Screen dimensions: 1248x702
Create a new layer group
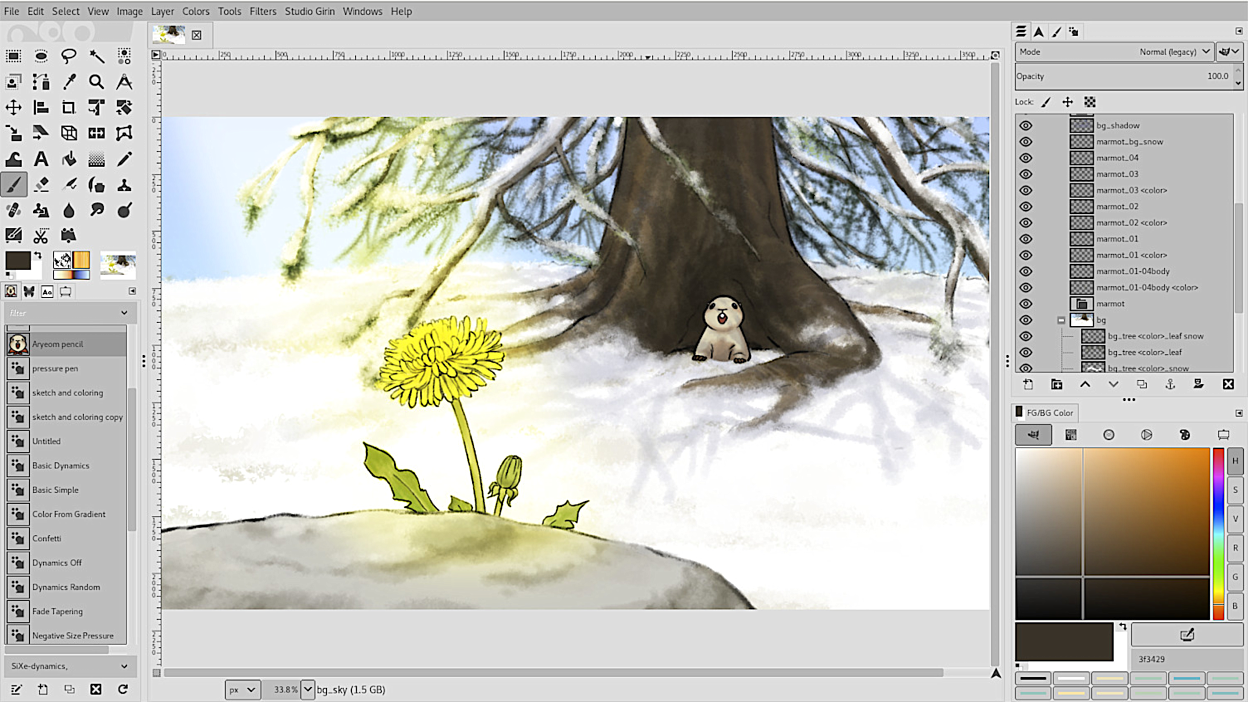[1056, 385]
